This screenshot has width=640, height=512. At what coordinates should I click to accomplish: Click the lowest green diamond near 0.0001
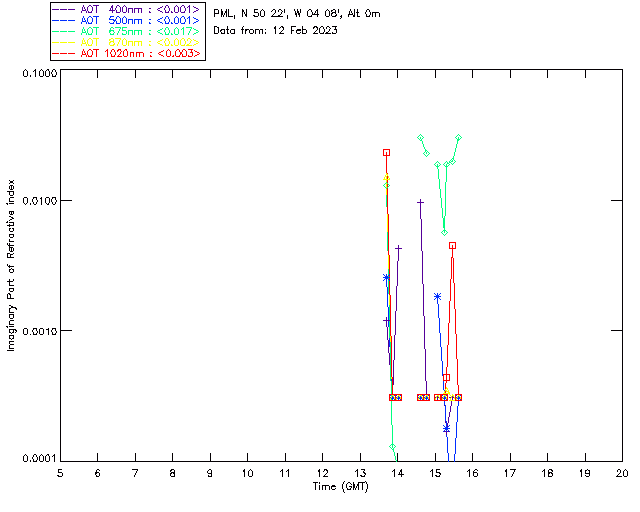coord(393,447)
